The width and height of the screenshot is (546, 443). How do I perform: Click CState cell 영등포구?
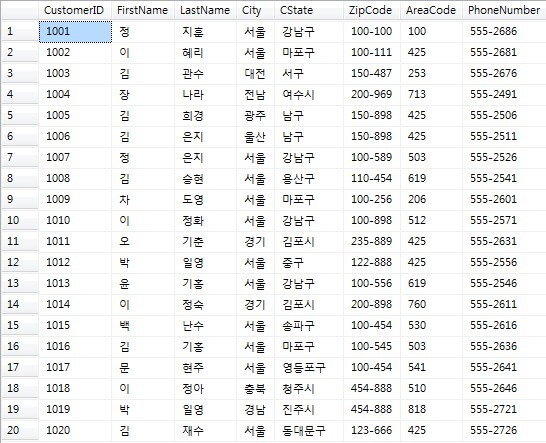pyautogui.click(x=309, y=367)
